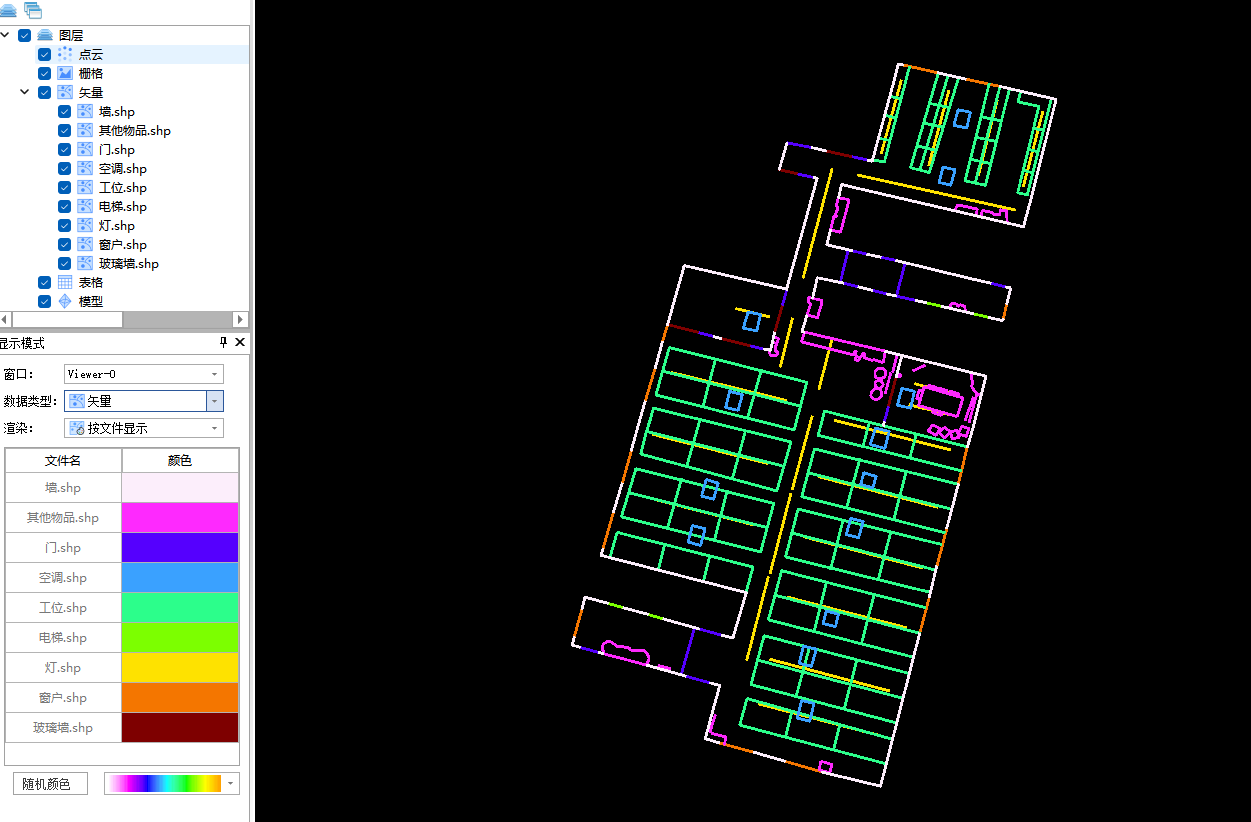
Task: Click the 矢量 vector group icon
Action: point(65,92)
